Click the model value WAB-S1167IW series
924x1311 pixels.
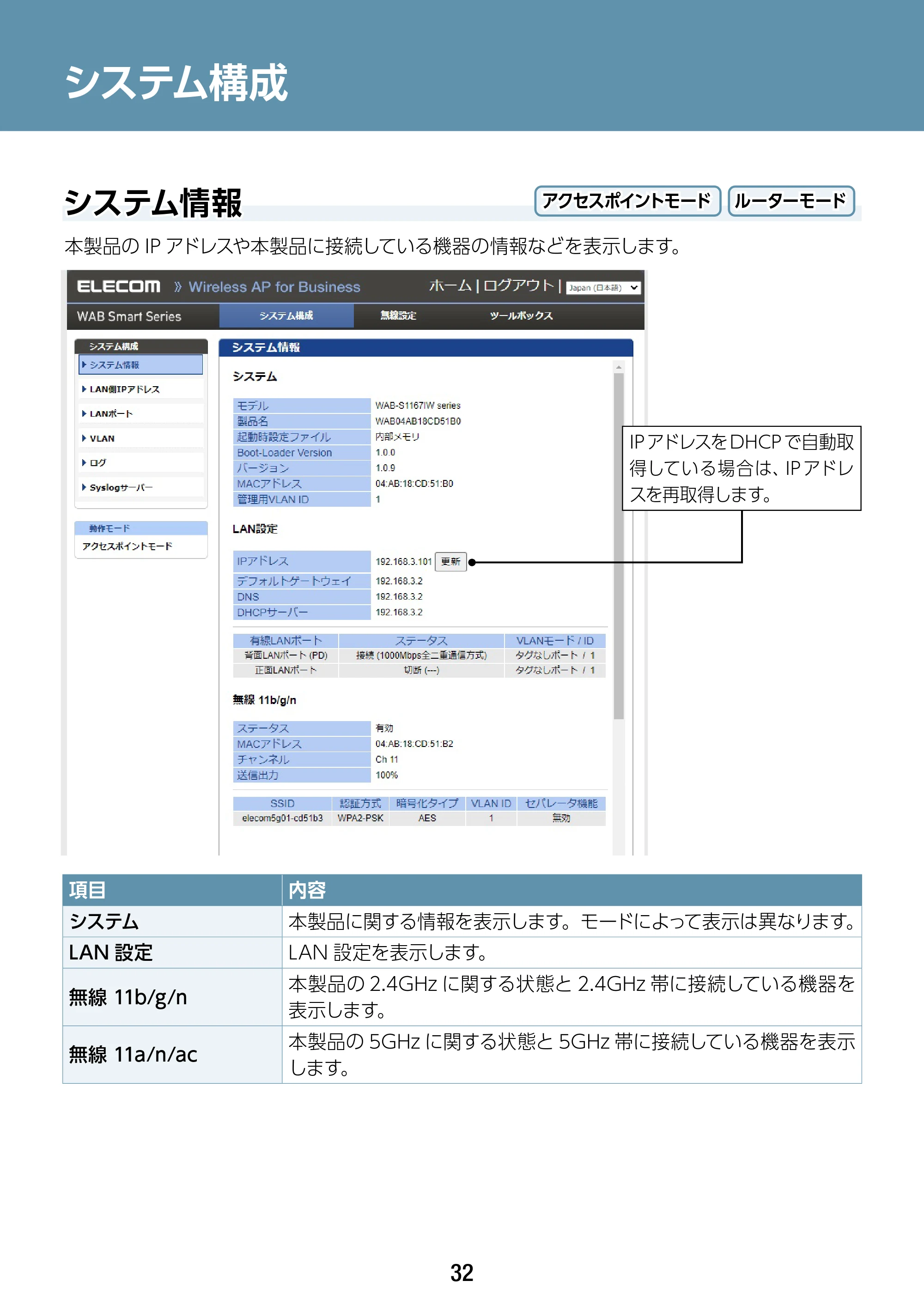[418, 406]
